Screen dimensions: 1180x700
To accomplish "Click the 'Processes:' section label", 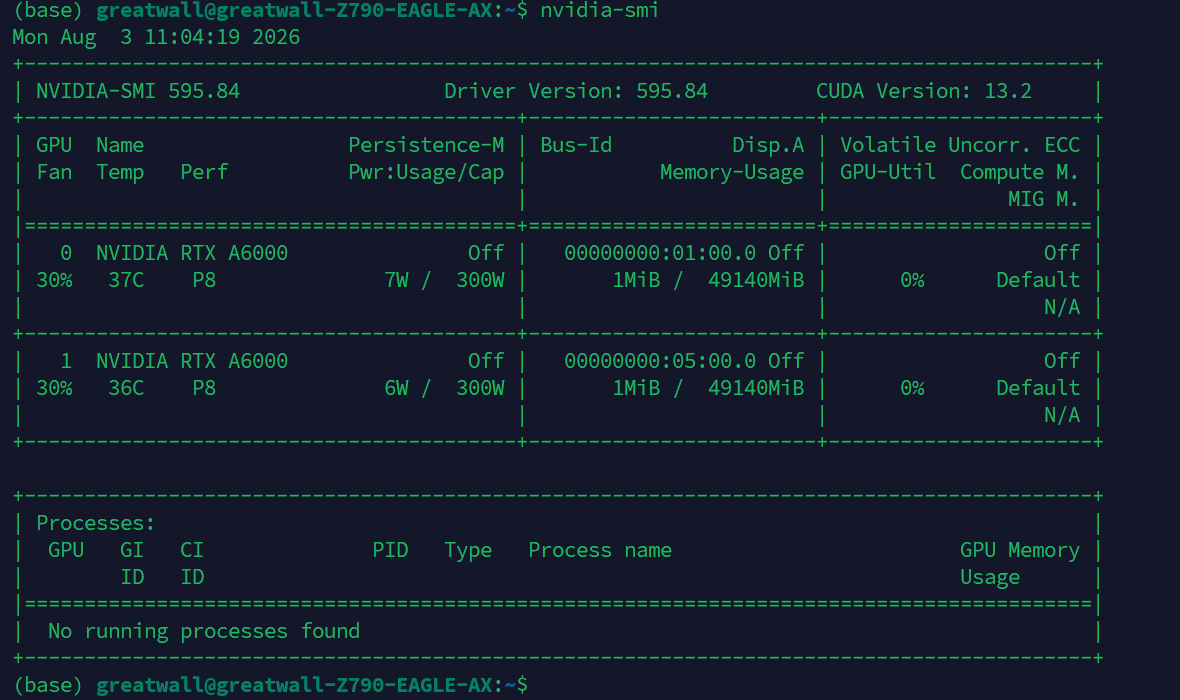I will click(96, 523).
